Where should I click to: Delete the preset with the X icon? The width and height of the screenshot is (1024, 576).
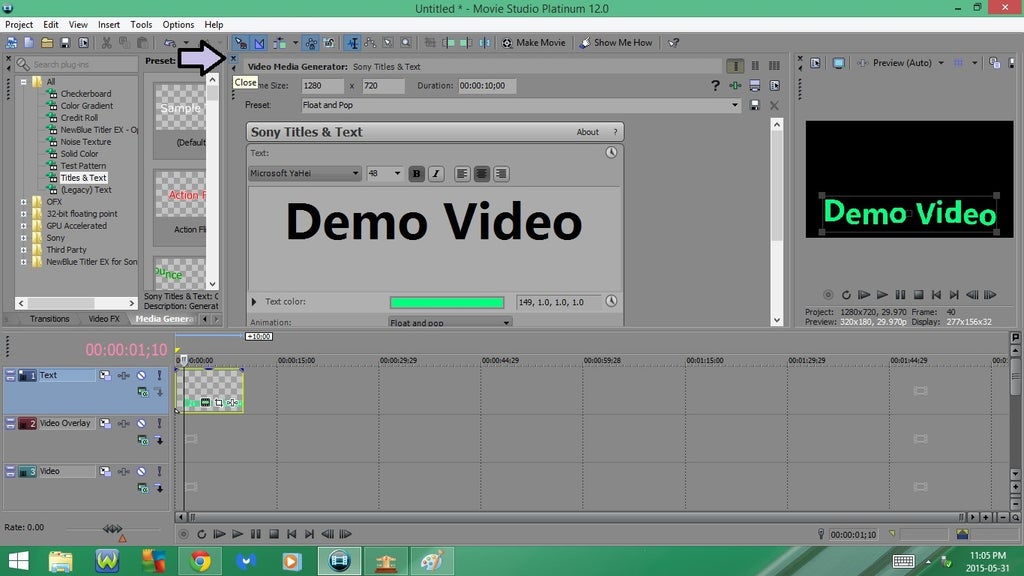(774, 105)
